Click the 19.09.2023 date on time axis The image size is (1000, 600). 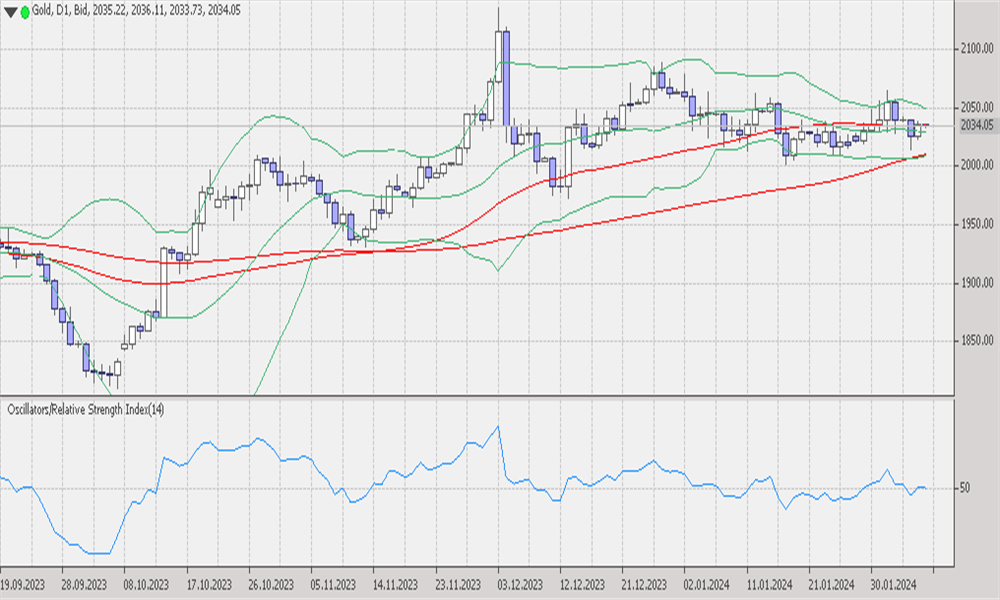coord(24,584)
